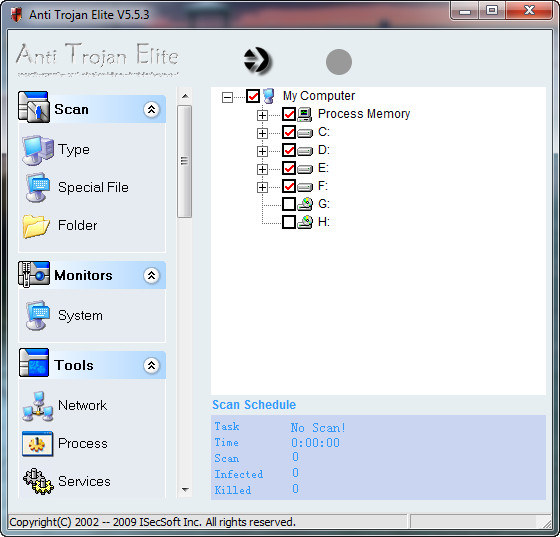560x537 pixels.
Task: Open the Services tool label
Action: pos(84,481)
